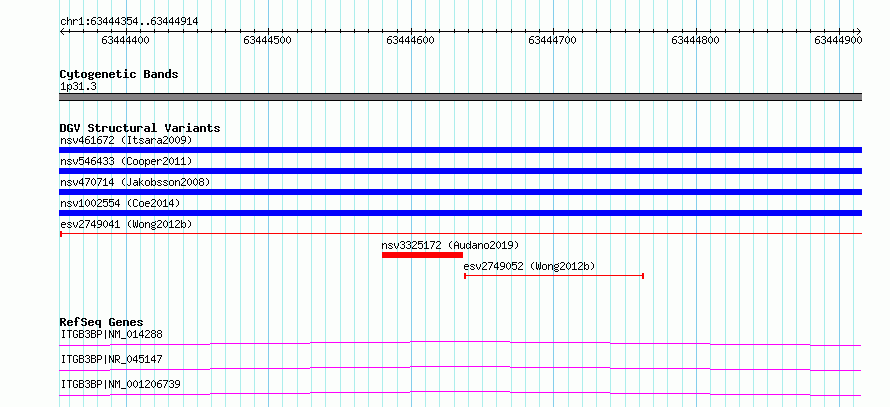Click the left arrowhead of the ruler
This screenshot has width=890, height=407.
[62, 31]
